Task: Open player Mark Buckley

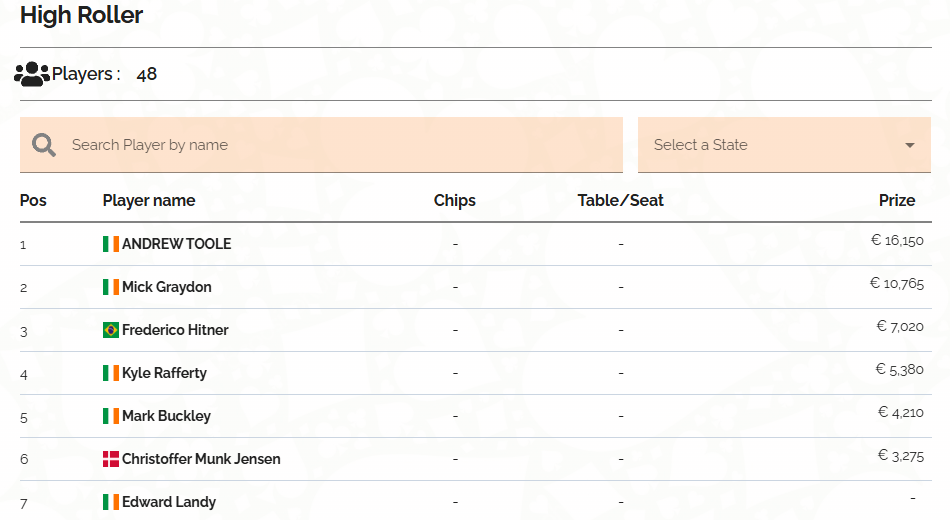Action: pos(167,416)
